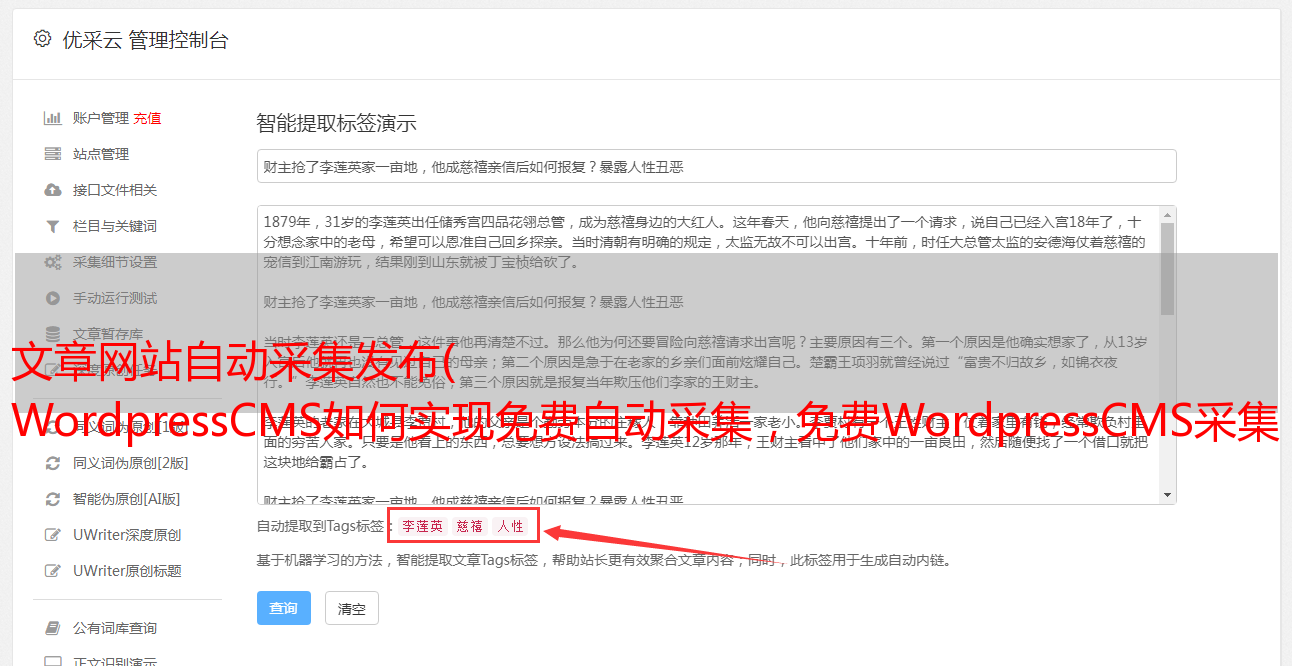Click the bar chart icon for 账户管理
This screenshot has height=666, width=1292.
click(52, 118)
